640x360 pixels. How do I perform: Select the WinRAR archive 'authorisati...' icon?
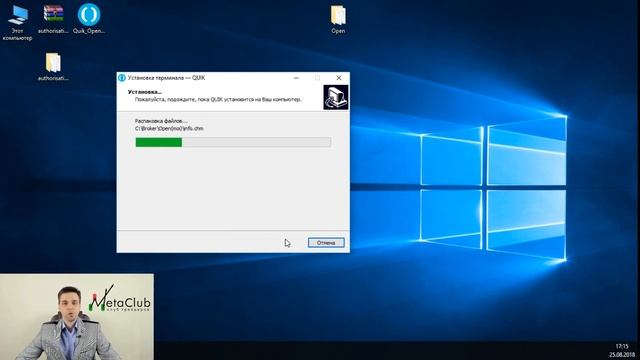pyautogui.click(x=53, y=19)
